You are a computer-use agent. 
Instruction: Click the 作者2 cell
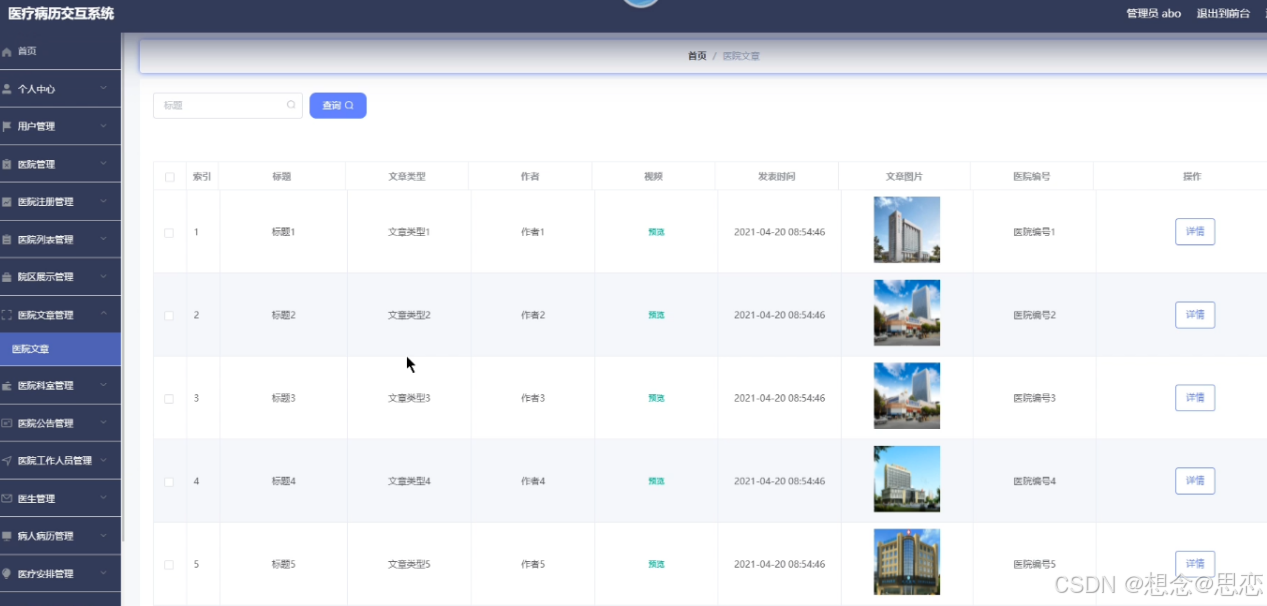pos(533,315)
